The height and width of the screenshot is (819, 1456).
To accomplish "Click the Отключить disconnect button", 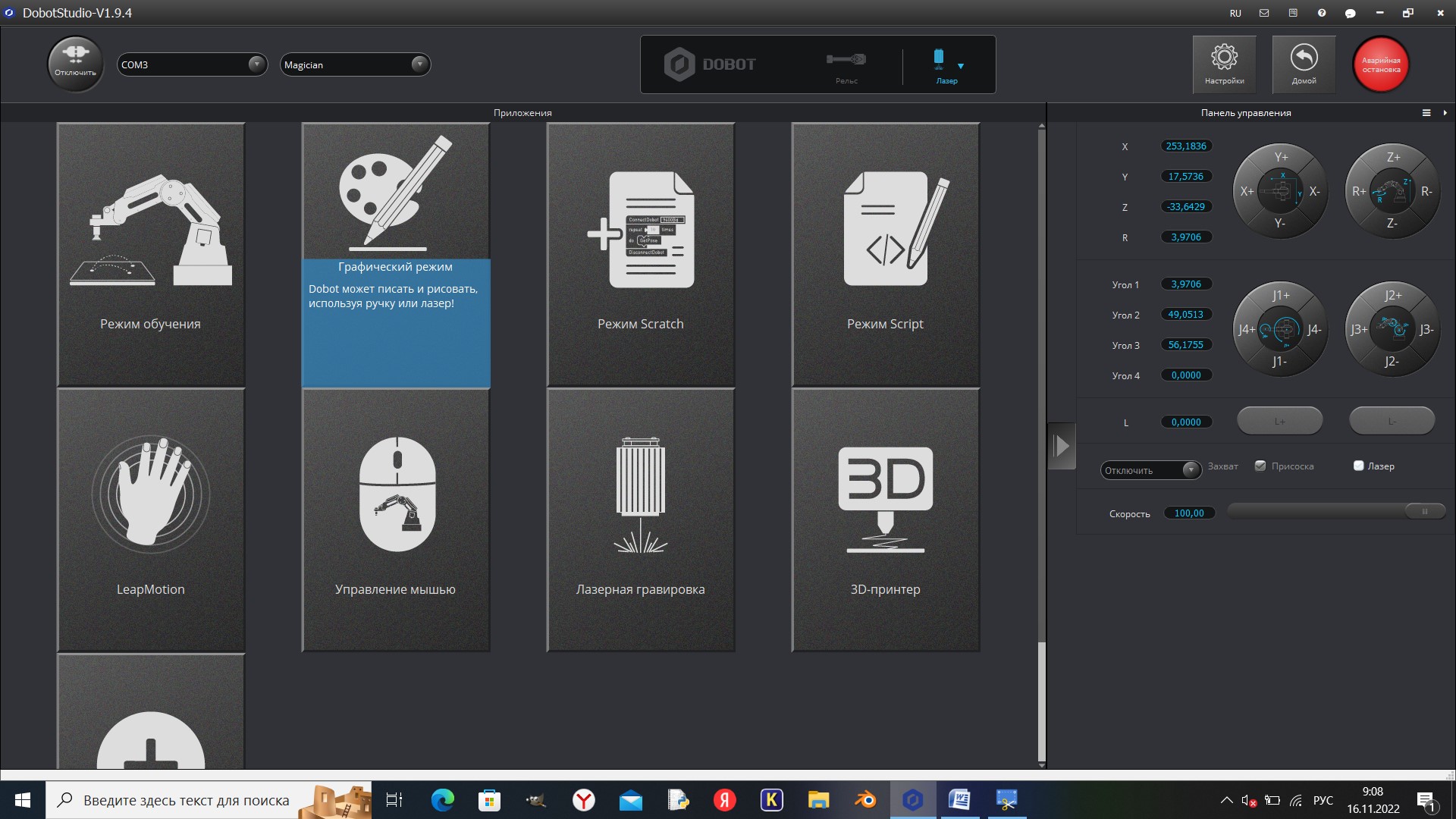I will 75,64.
